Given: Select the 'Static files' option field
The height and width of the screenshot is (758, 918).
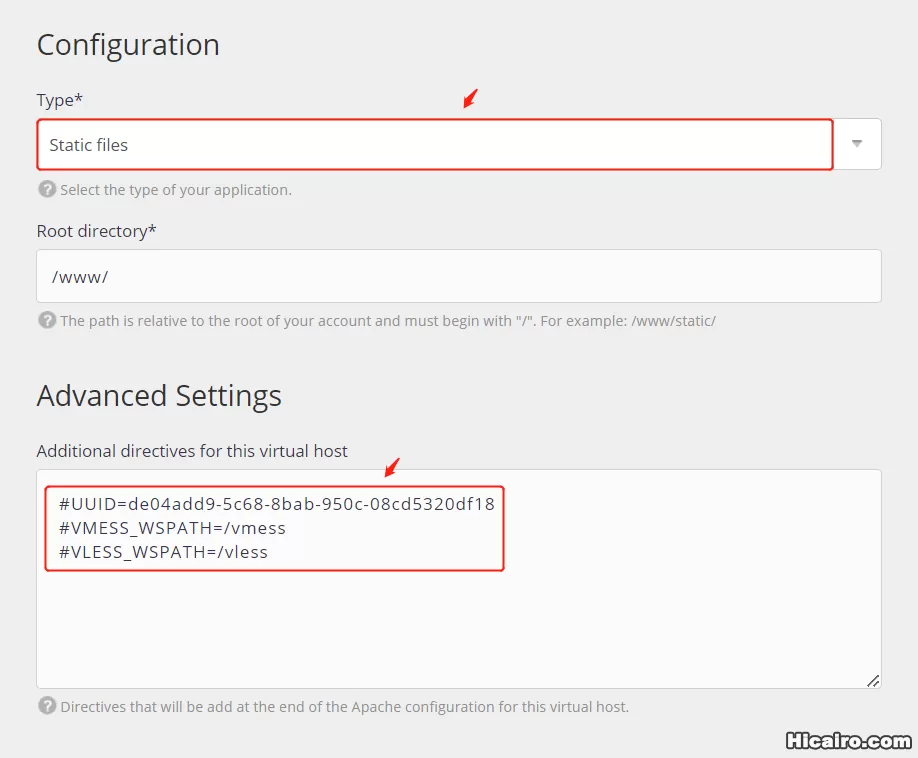Looking at the screenshot, I should (434, 144).
